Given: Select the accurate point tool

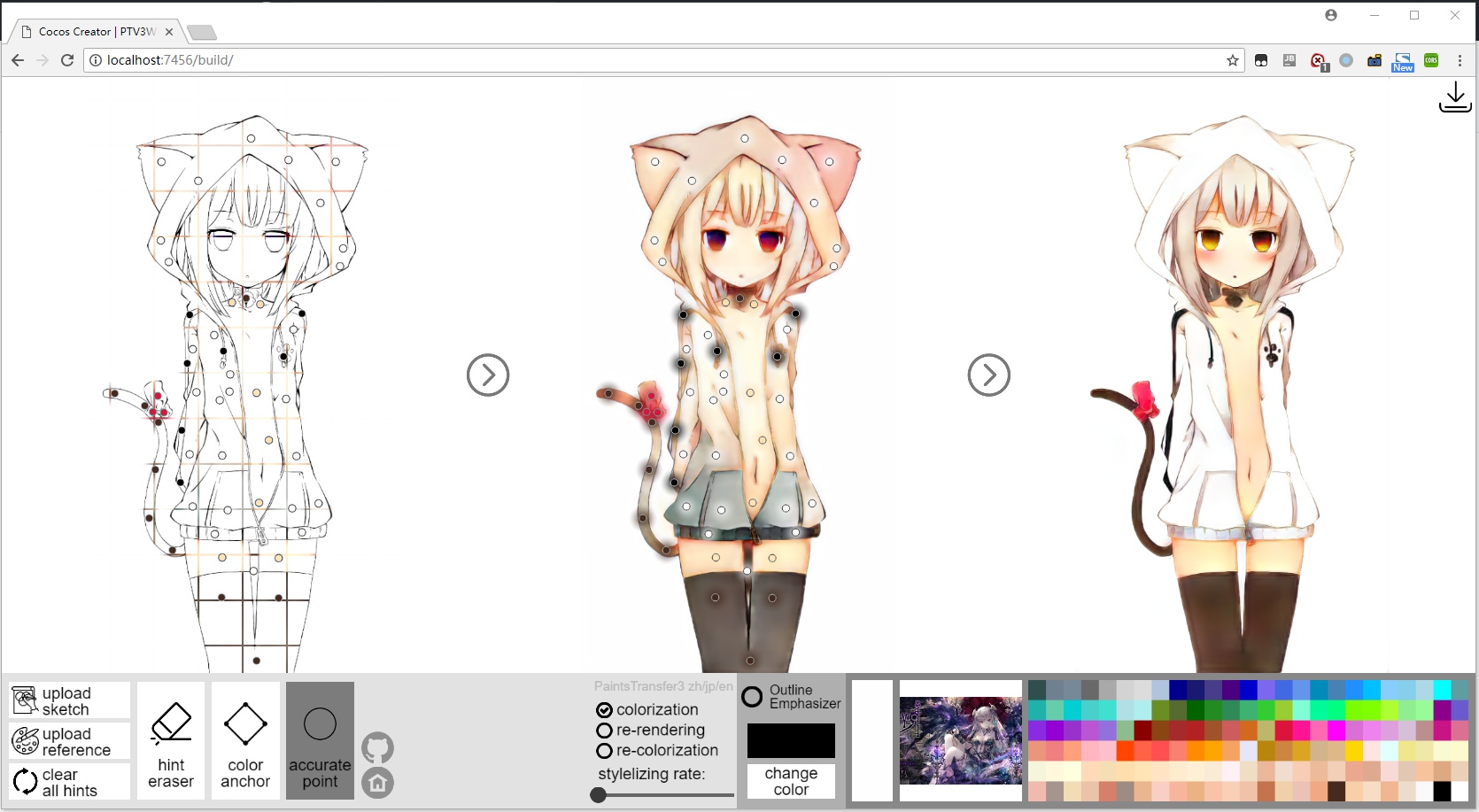Looking at the screenshot, I should click(320, 740).
